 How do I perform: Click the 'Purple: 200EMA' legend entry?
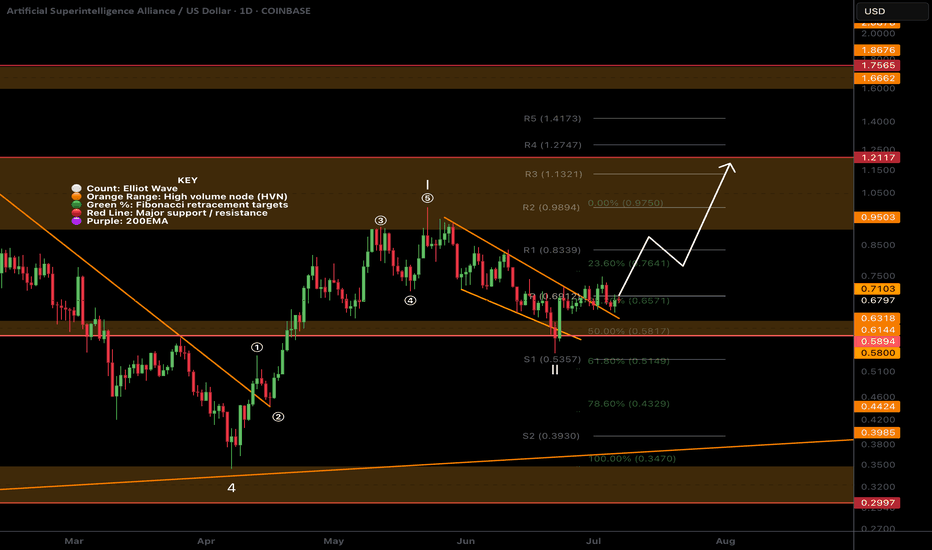[x=127, y=221]
